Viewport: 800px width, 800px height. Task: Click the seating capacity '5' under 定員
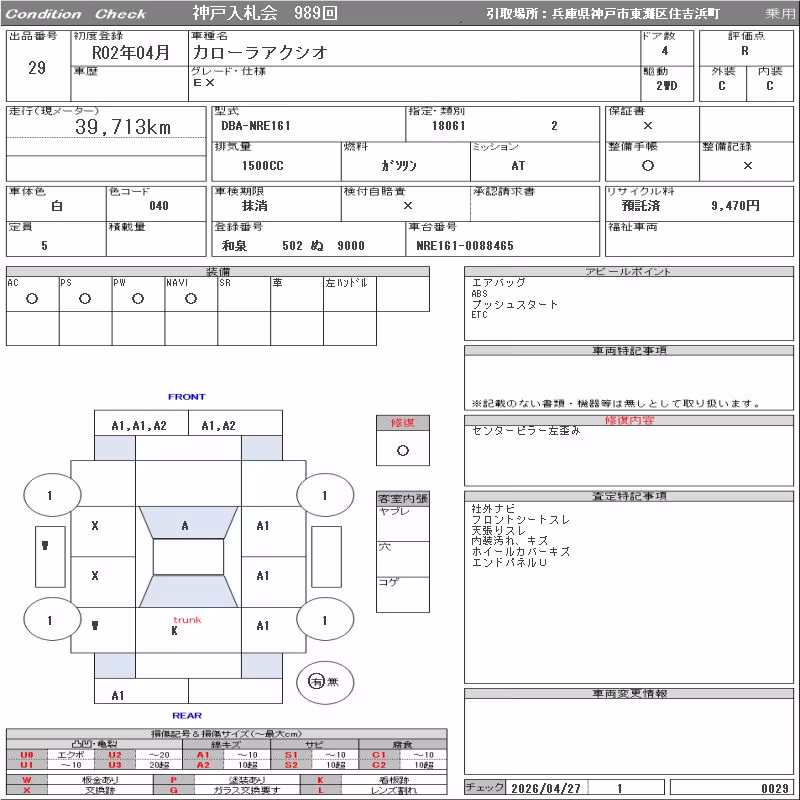tap(44, 245)
